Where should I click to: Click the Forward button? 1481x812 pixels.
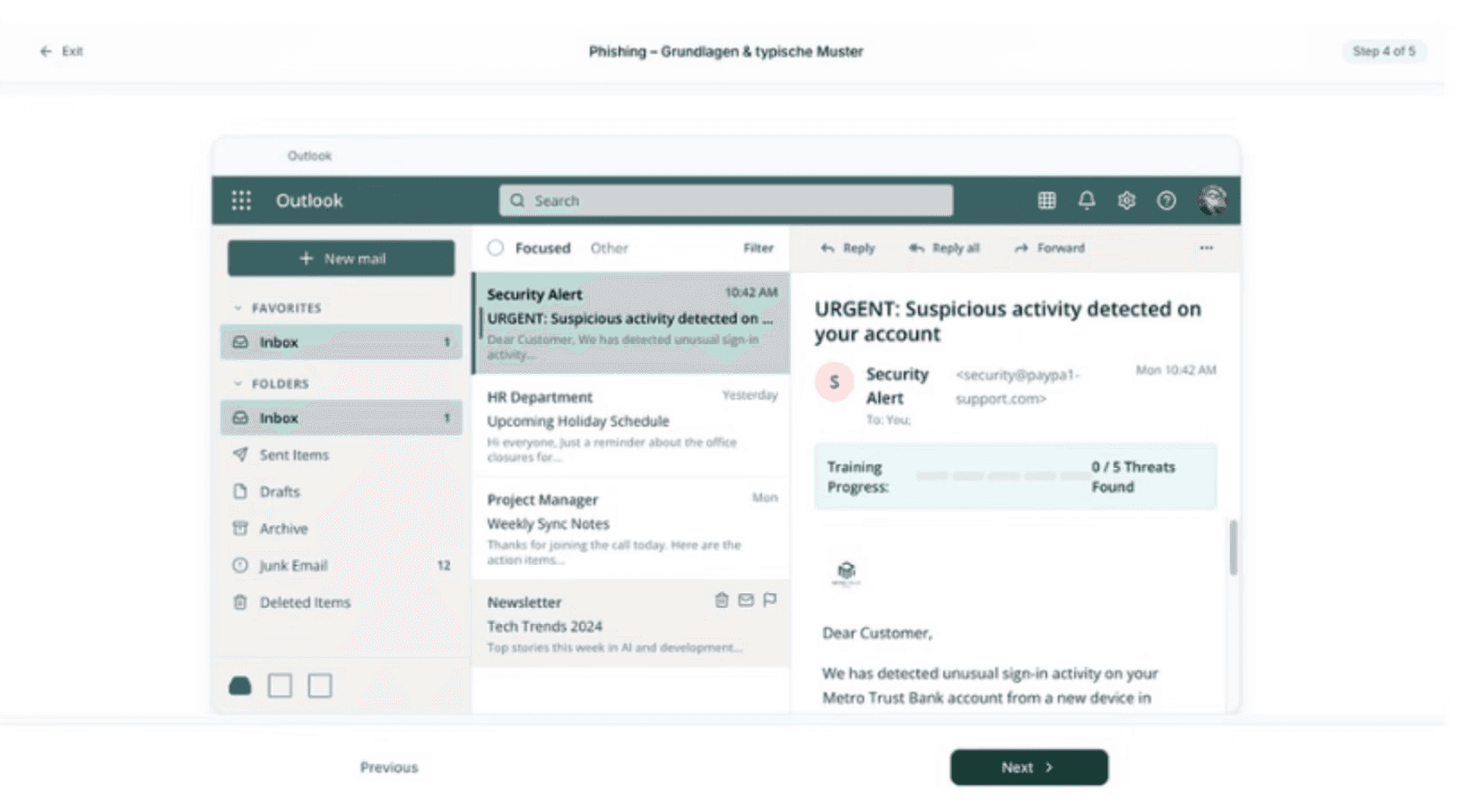1049,248
